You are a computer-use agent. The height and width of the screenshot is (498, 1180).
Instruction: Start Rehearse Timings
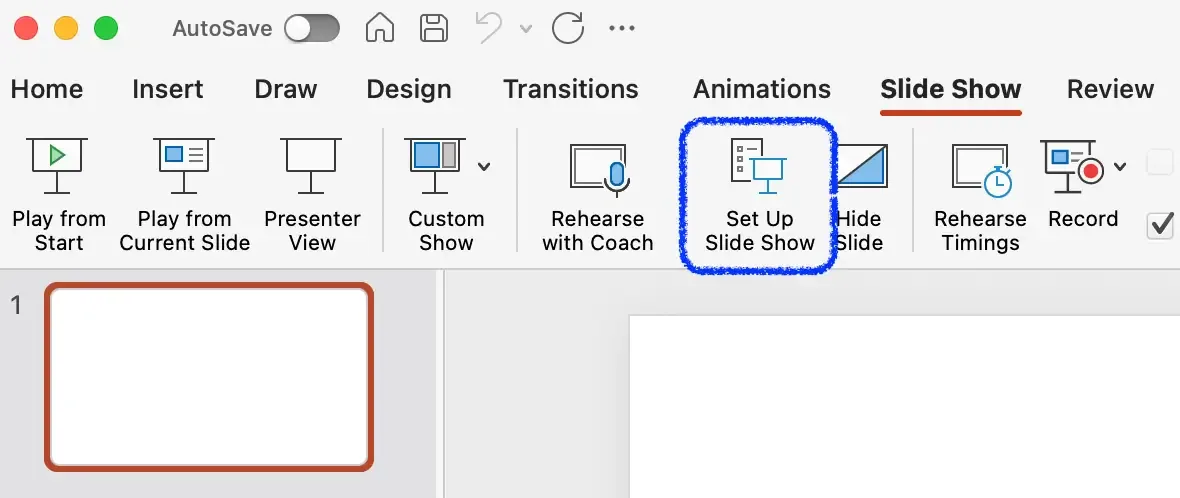tap(980, 196)
